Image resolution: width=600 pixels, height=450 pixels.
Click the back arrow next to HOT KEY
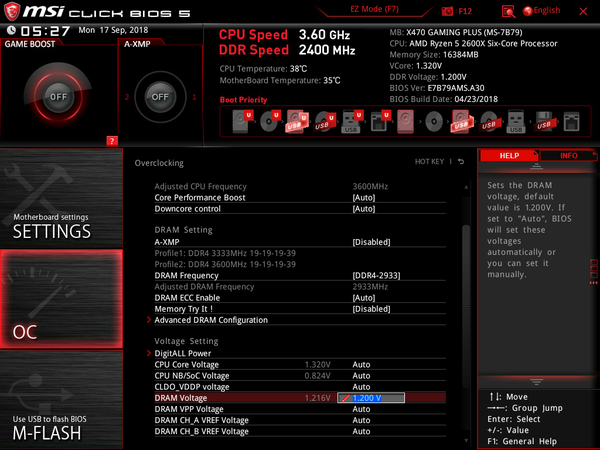pyautogui.click(x=461, y=161)
